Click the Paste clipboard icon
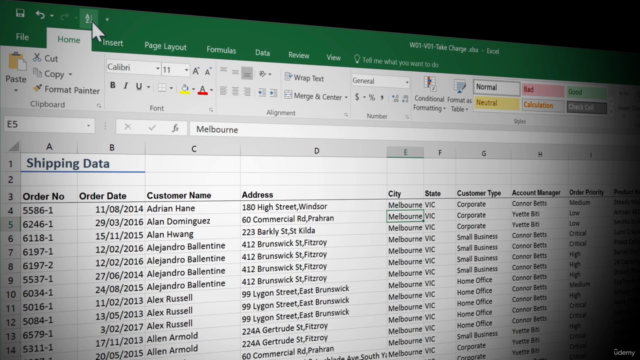The width and height of the screenshot is (640, 360). tap(17, 62)
